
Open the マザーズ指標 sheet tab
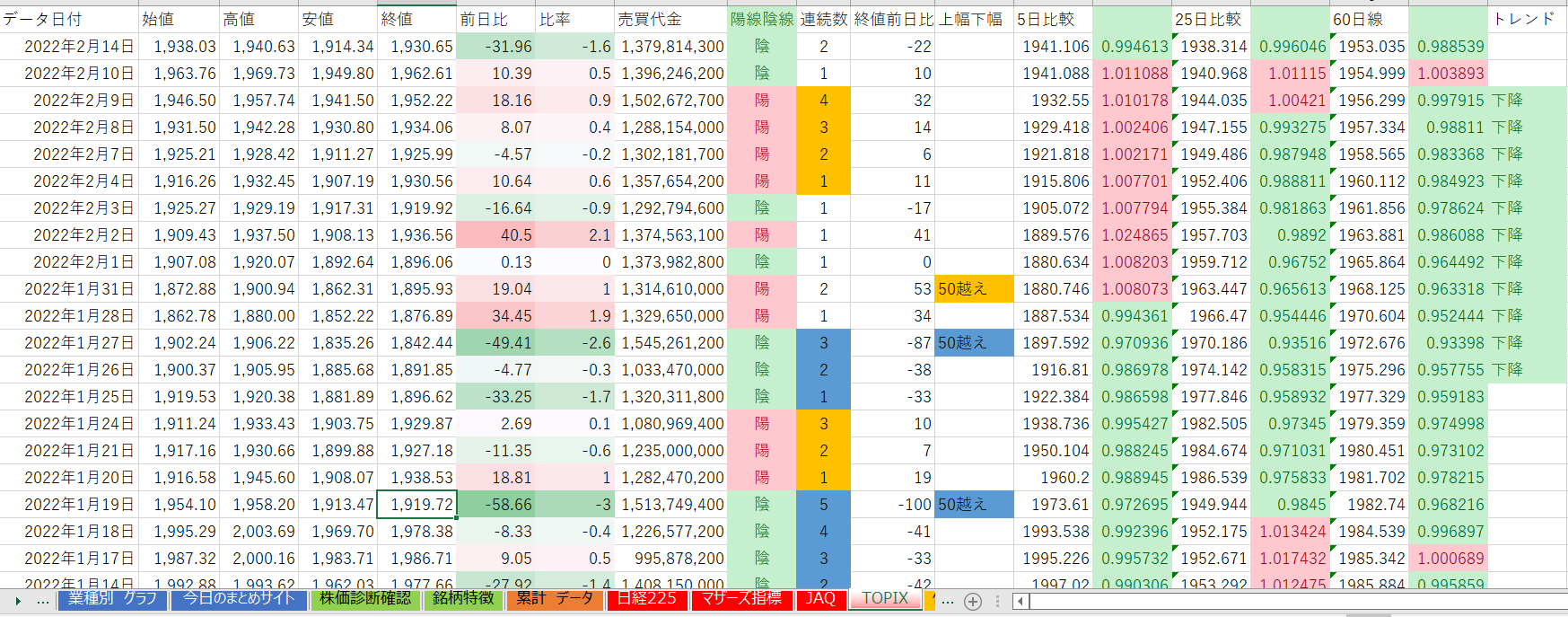741,598
